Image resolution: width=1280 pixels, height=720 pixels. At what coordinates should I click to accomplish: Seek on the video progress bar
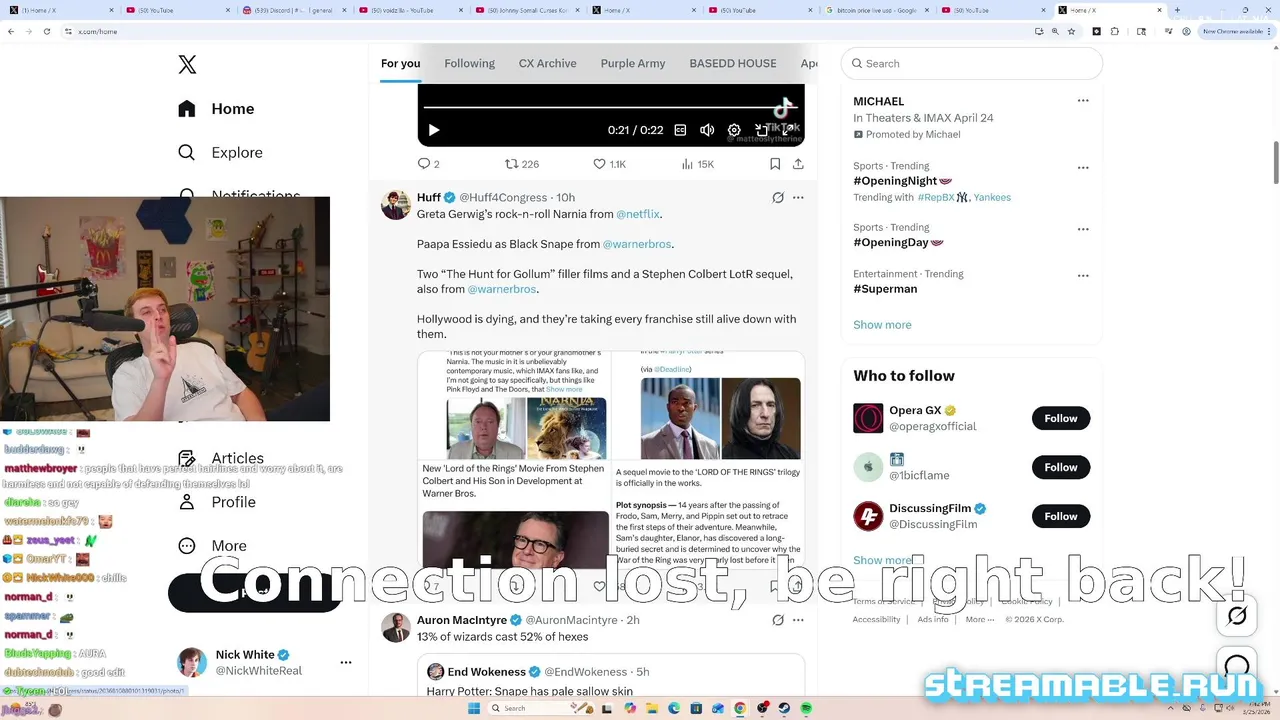tap(610, 107)
